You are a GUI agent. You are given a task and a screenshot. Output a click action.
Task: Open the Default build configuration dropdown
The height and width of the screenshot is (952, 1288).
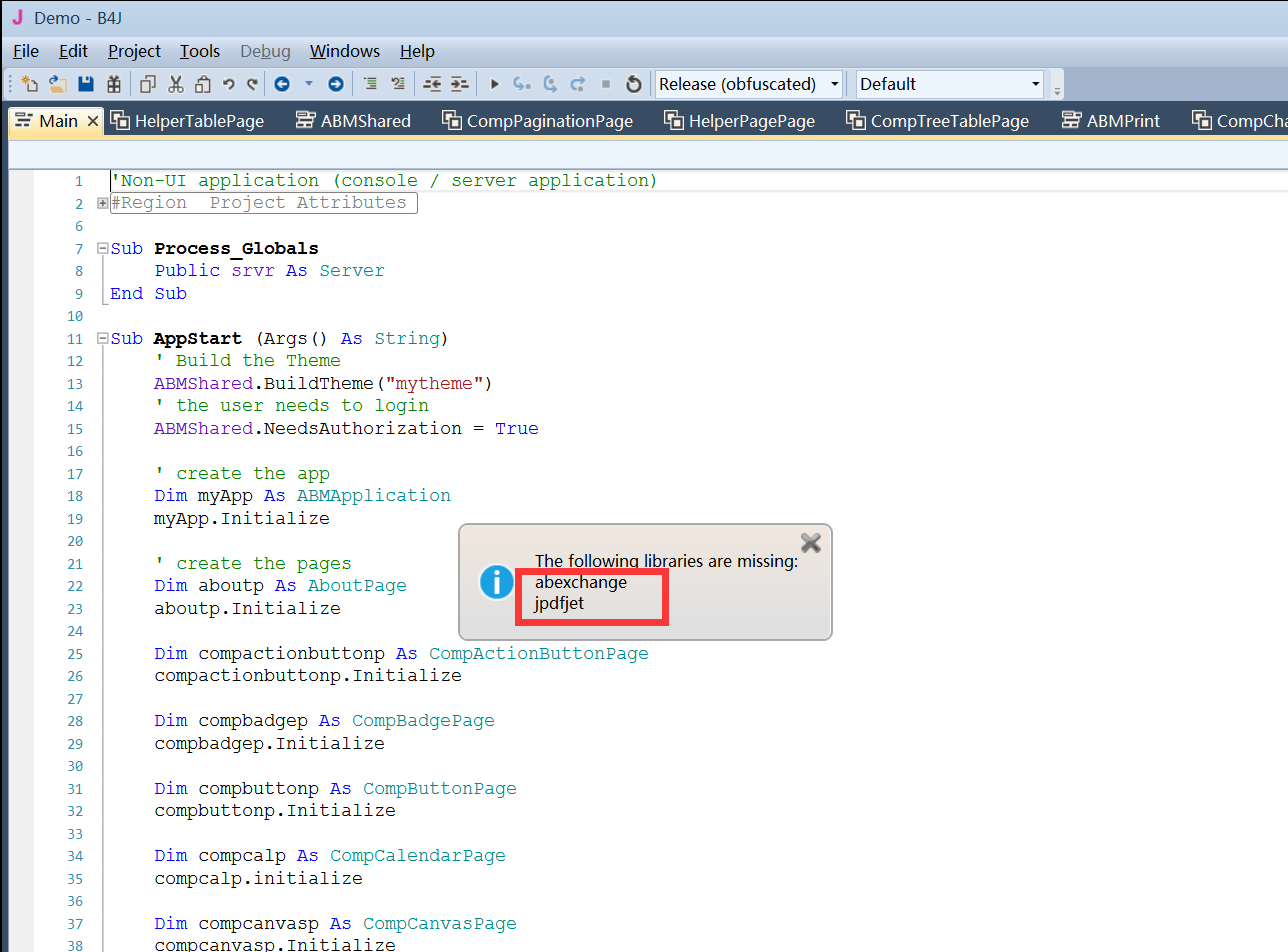950,84
